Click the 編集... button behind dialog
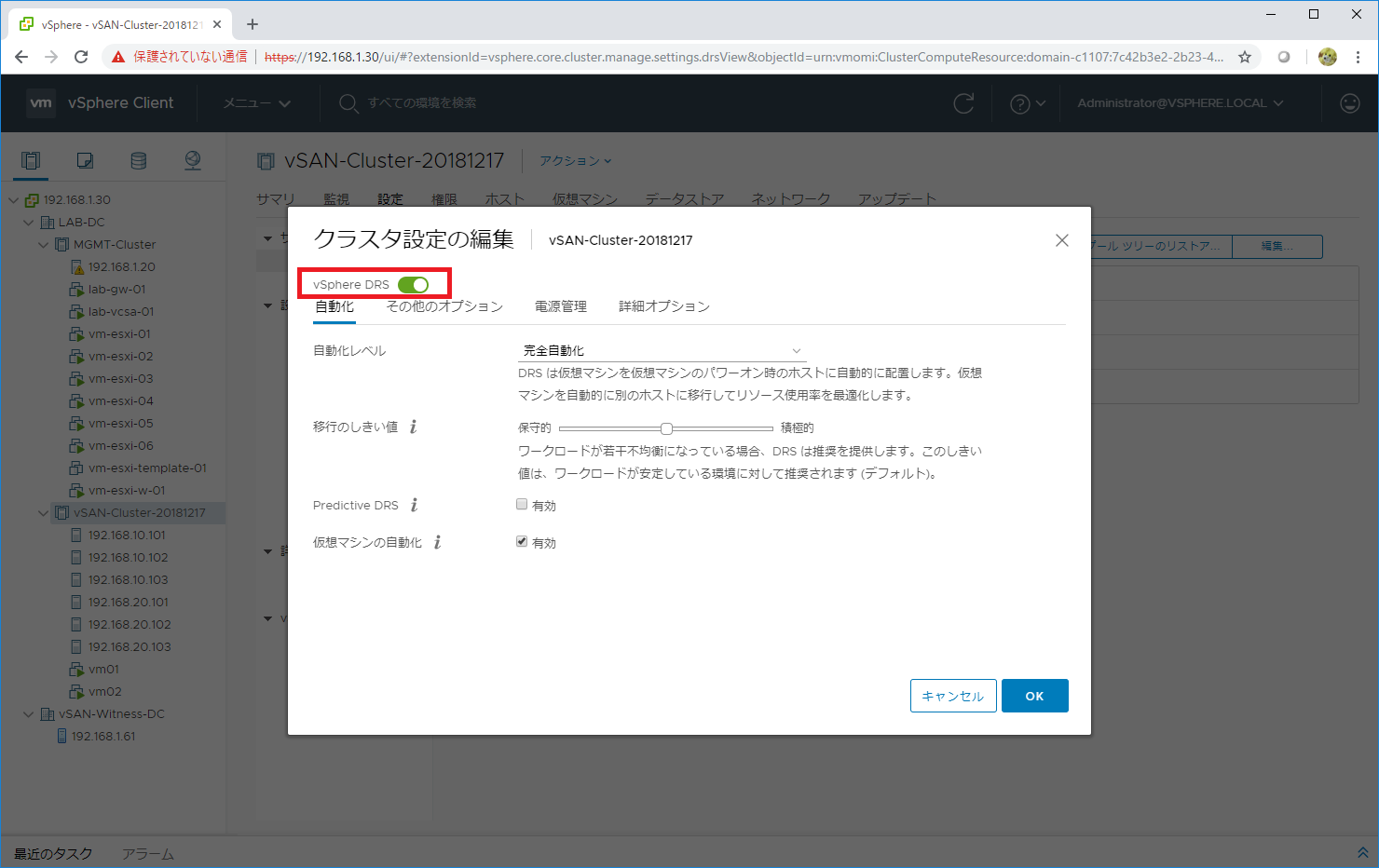Screen dimensions: 1379x868 pyautogui.click(x=1277, y=246)
